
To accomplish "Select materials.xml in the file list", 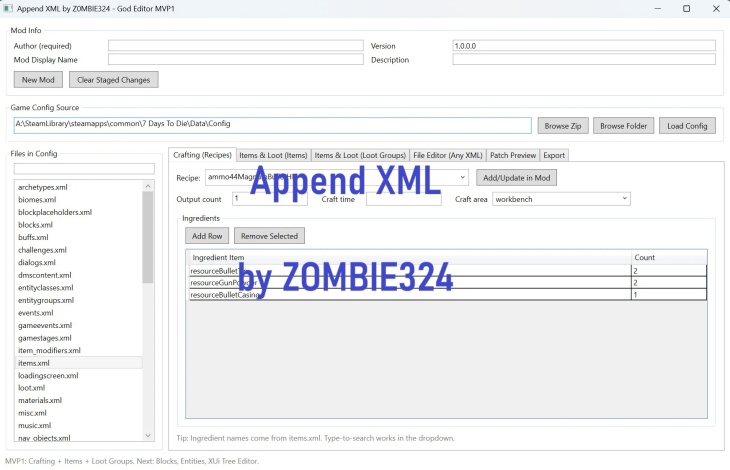I will 78,400.
